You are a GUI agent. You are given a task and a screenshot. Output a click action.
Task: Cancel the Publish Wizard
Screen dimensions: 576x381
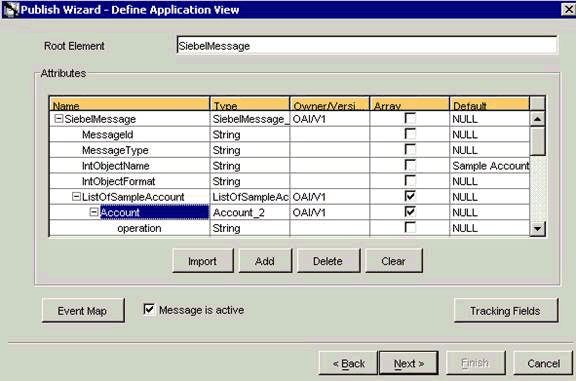(x=543, y=363)
